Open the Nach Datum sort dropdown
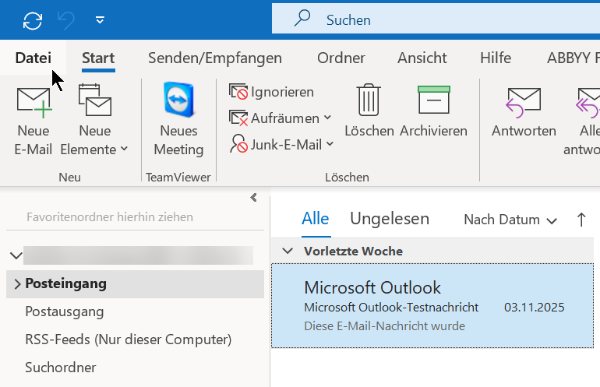Screen dimensions: 600x387 coord(510,220)
